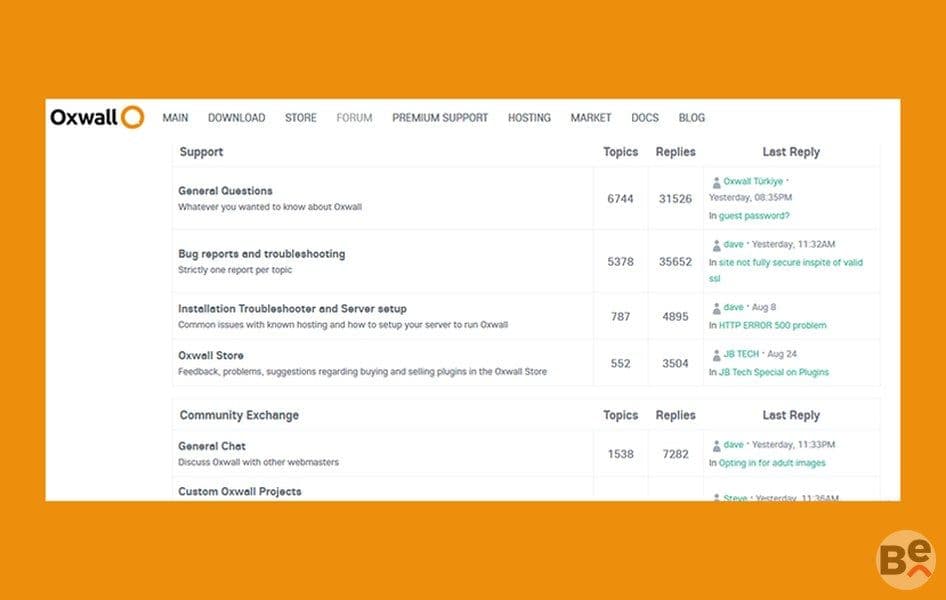Click replies count 3504 for Oxwall Store
This screenshot has height=600, width=946.
[675, 364]
